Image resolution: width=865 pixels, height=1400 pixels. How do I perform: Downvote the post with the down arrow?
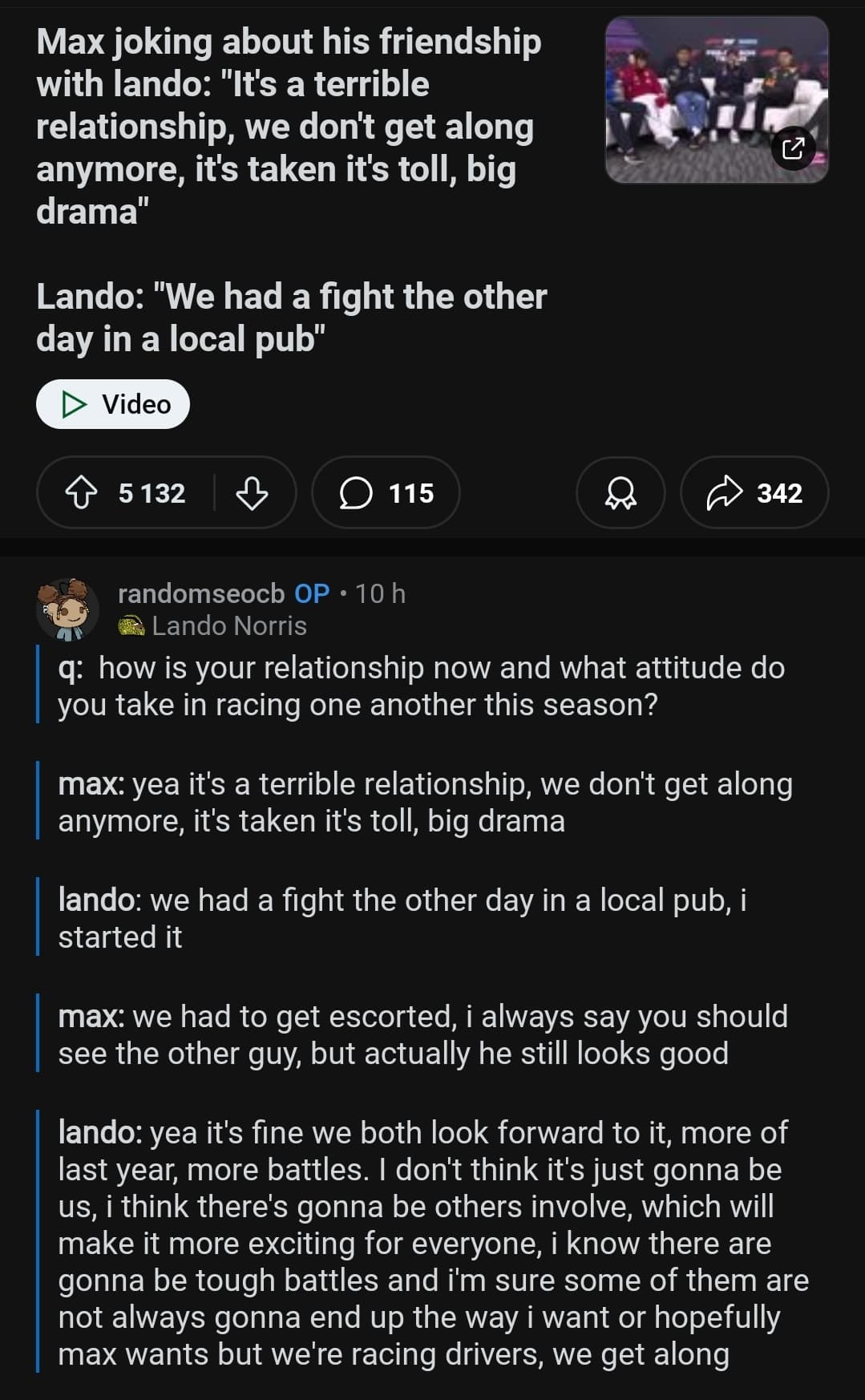click(252, 492)
